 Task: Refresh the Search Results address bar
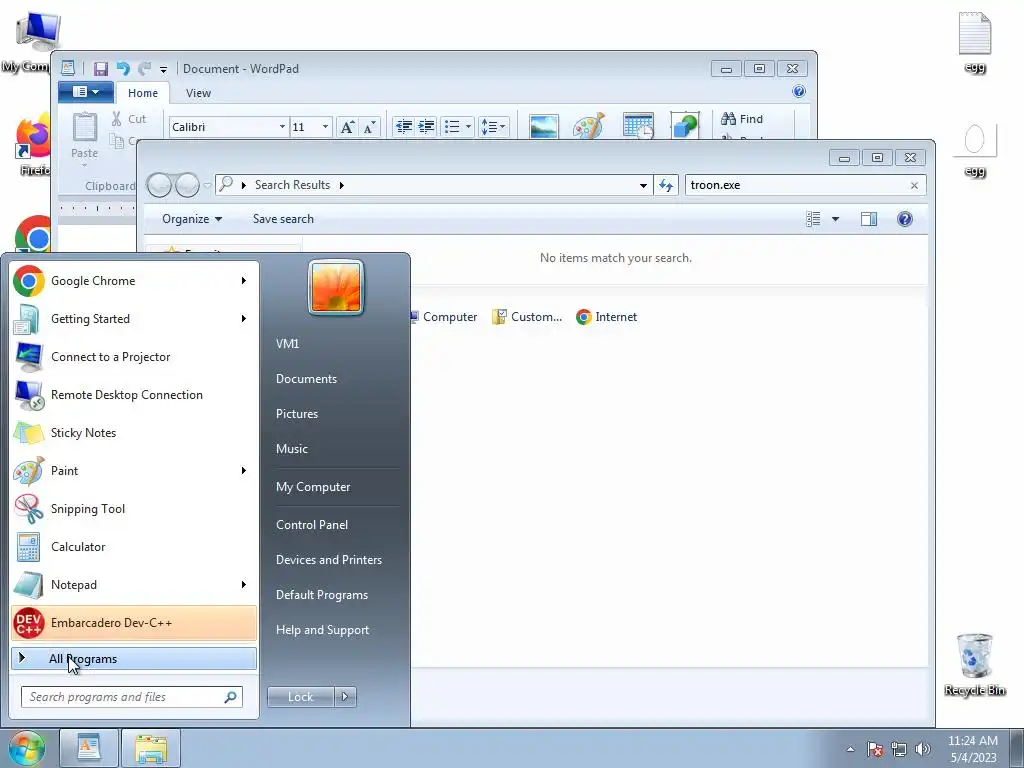(x=665, y=185)
